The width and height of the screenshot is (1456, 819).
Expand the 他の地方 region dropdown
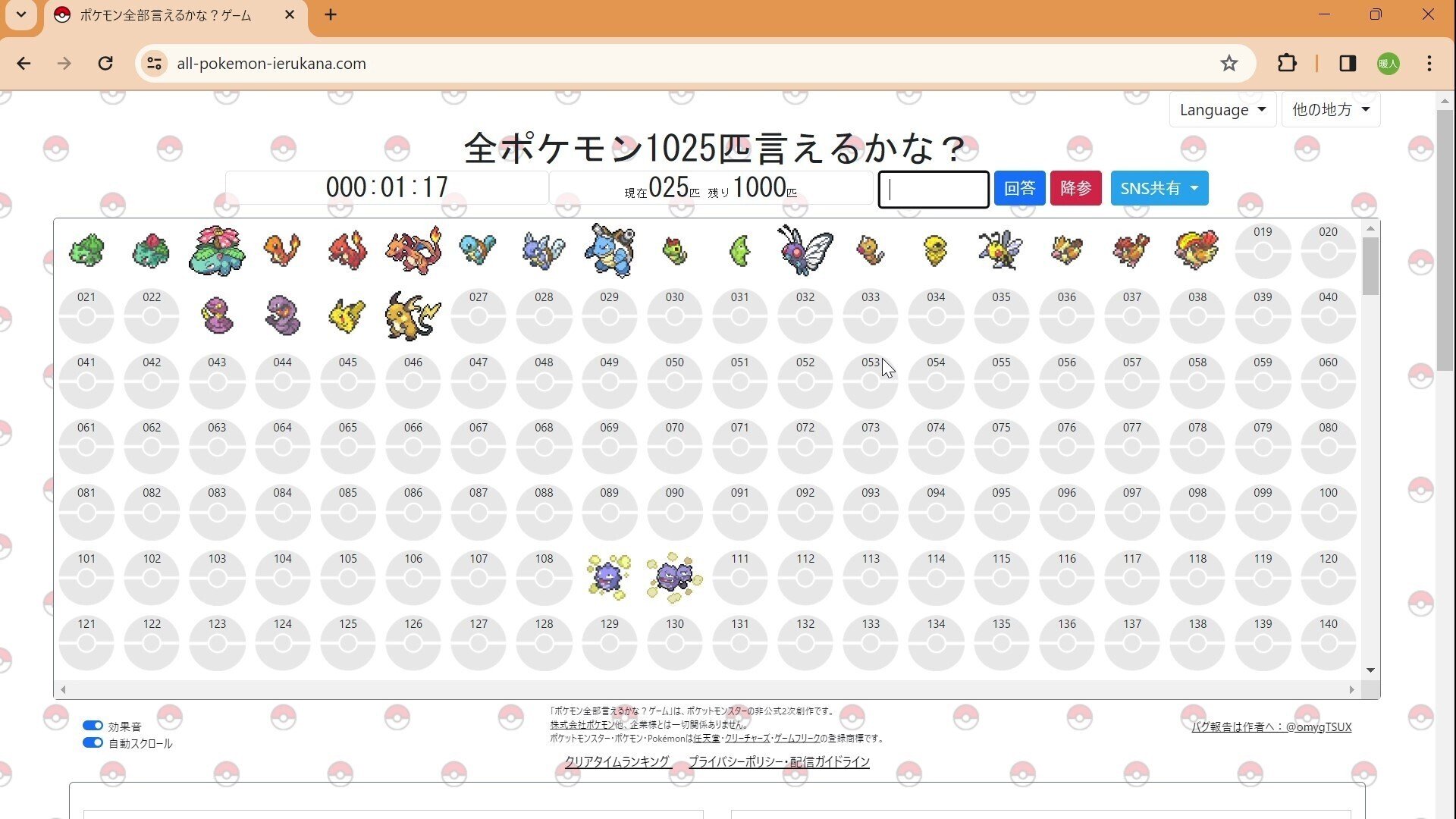coord(1330,109)
